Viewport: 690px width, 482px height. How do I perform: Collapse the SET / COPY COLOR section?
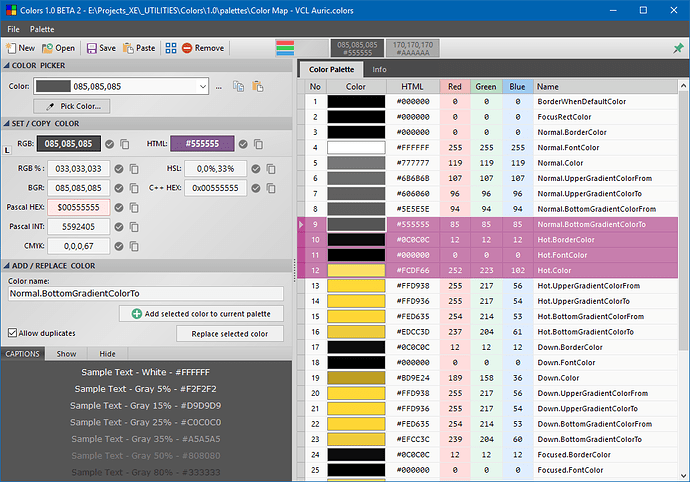click(x=5, y=123)
